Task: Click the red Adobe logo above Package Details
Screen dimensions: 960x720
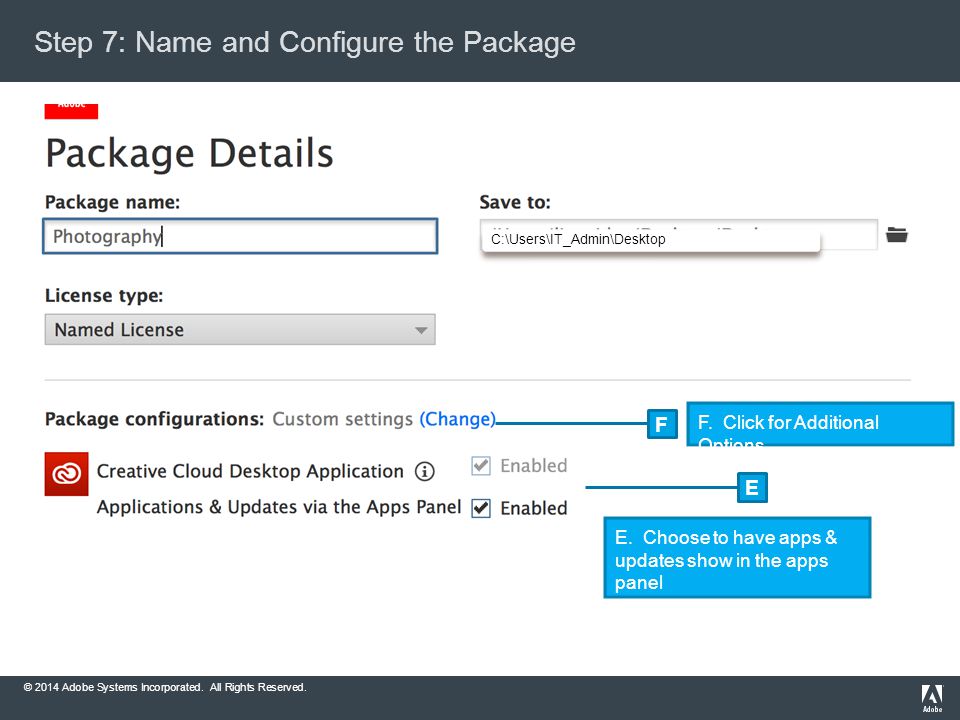Action: pyautogui.click(x=71, y=111)
